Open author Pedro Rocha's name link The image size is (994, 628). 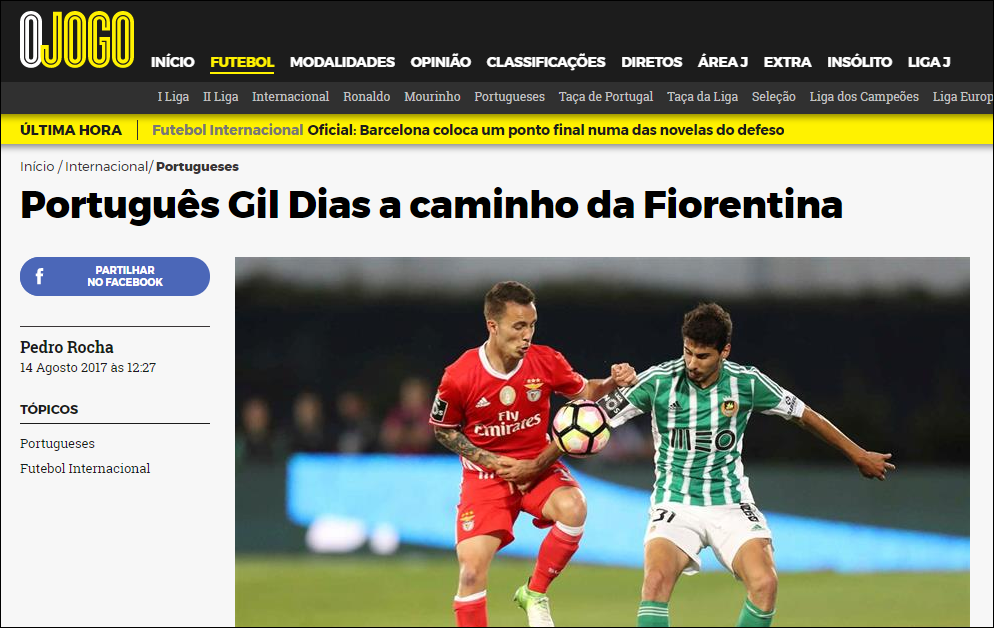[67, 347]
